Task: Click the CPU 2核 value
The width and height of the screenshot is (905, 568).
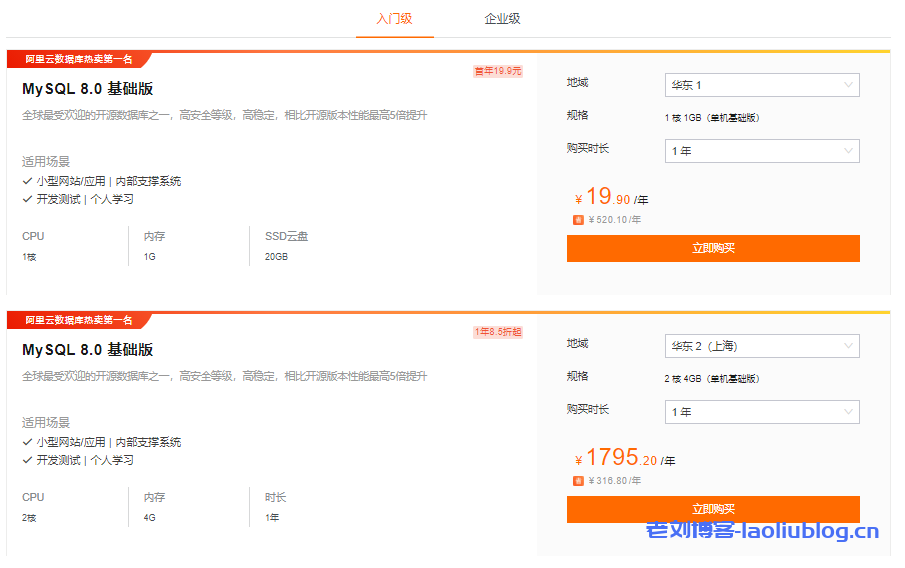Action: point(29,518)
